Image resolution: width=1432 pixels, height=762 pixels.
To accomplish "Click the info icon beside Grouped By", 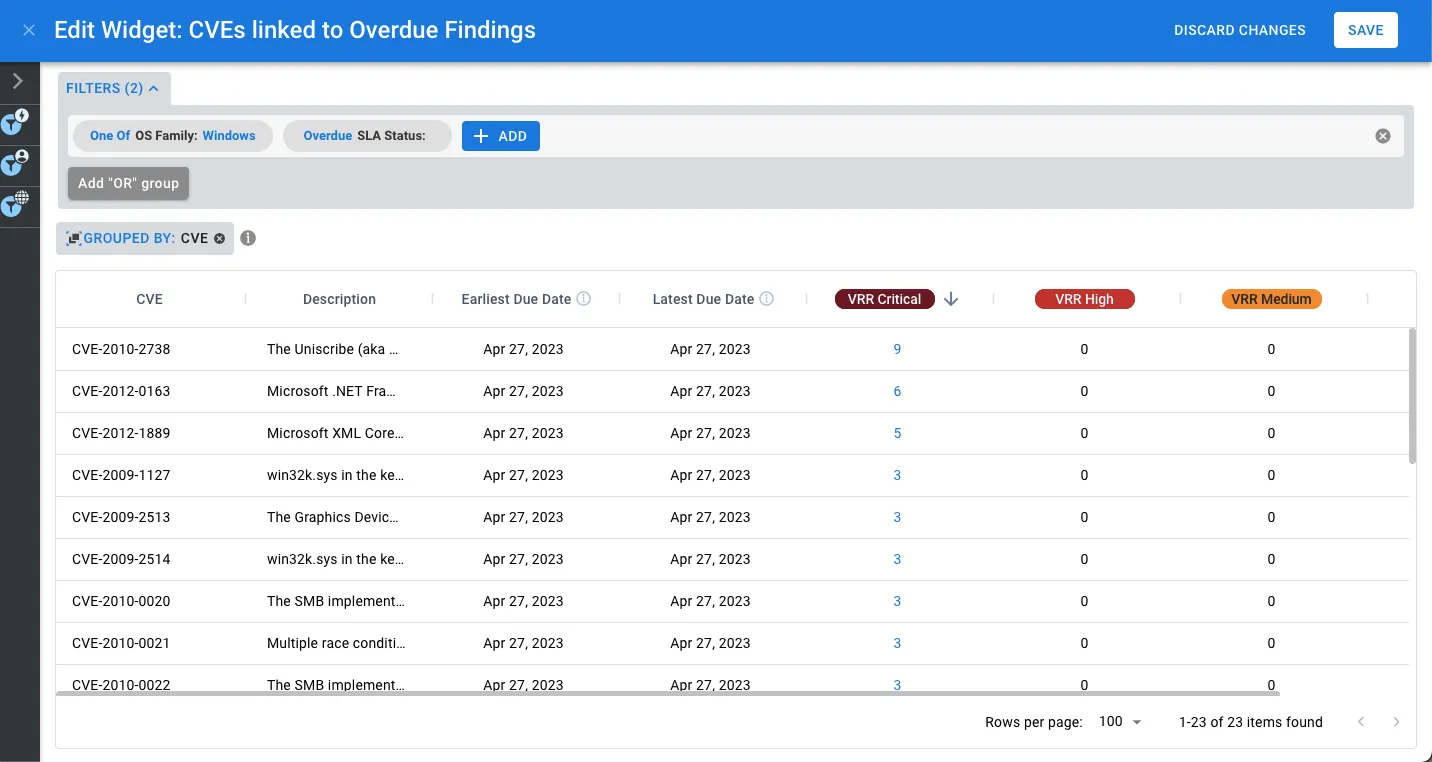I will click(x=248, y=238).
